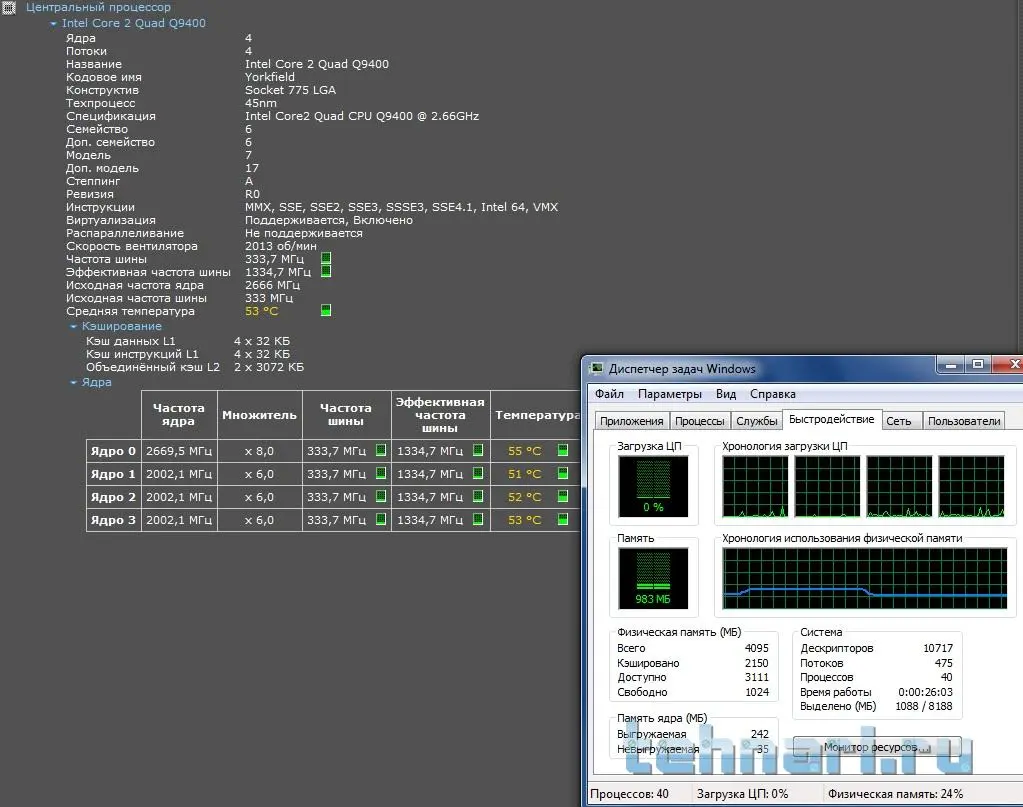This screenshot has height=807, width=1023.
Task: Open the Пользователи tab
Action: click(964, 421)
